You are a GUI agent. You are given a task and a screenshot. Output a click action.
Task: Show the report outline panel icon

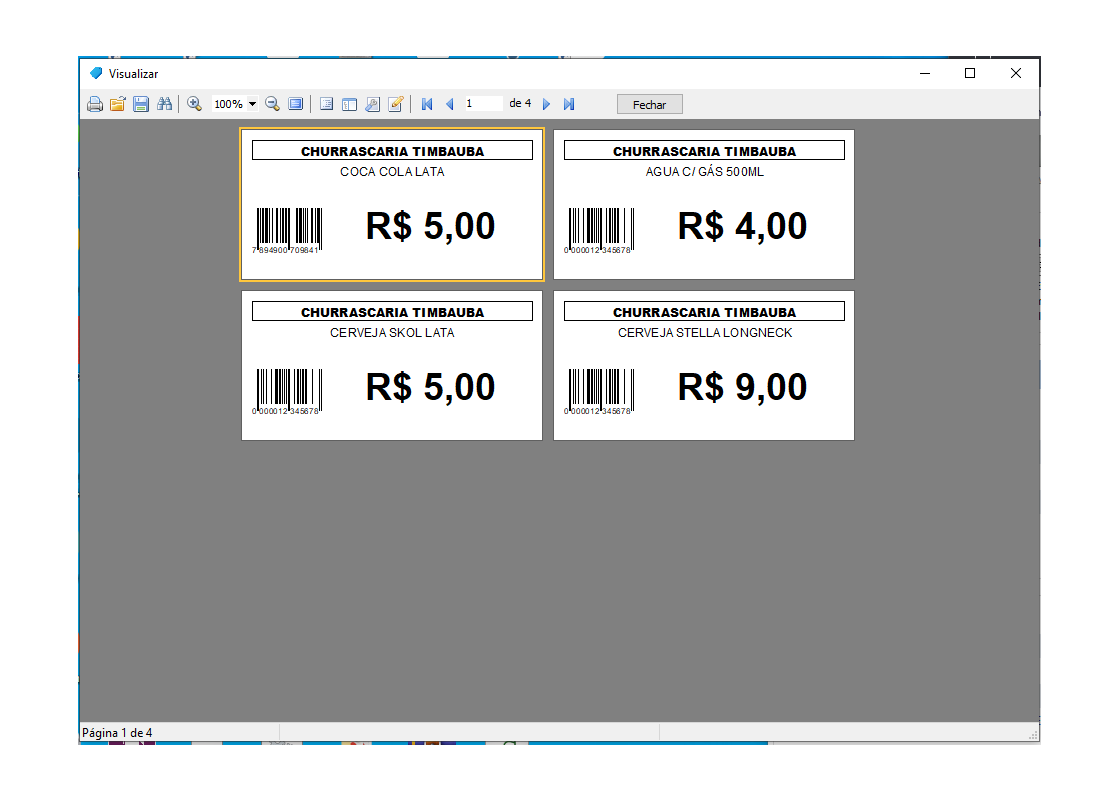pyautogui.click(x=326, y=104)
